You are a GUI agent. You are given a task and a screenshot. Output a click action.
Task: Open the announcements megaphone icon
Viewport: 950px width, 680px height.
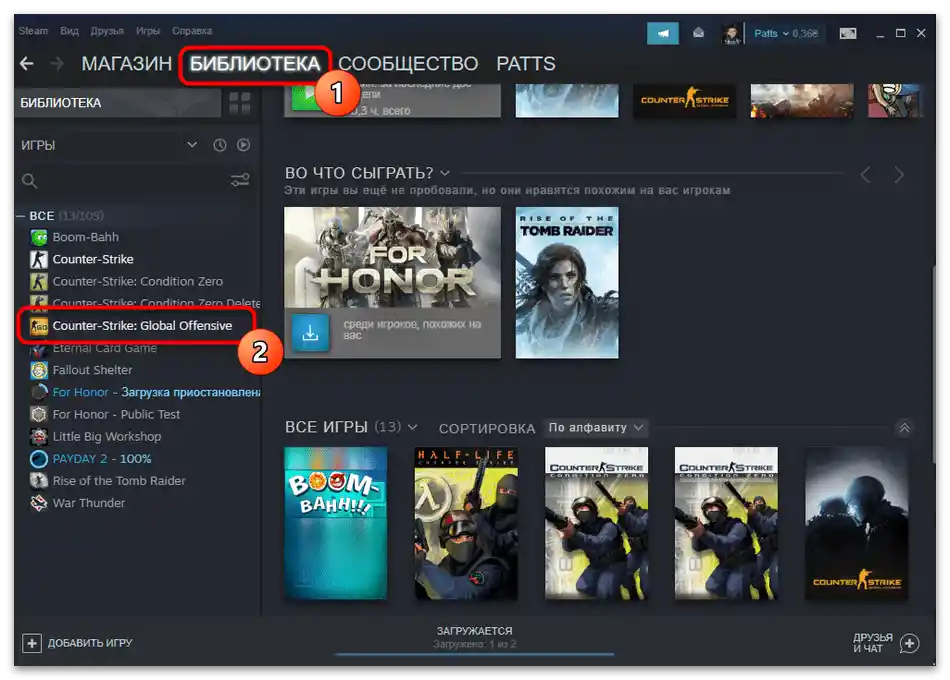(663, 33)
